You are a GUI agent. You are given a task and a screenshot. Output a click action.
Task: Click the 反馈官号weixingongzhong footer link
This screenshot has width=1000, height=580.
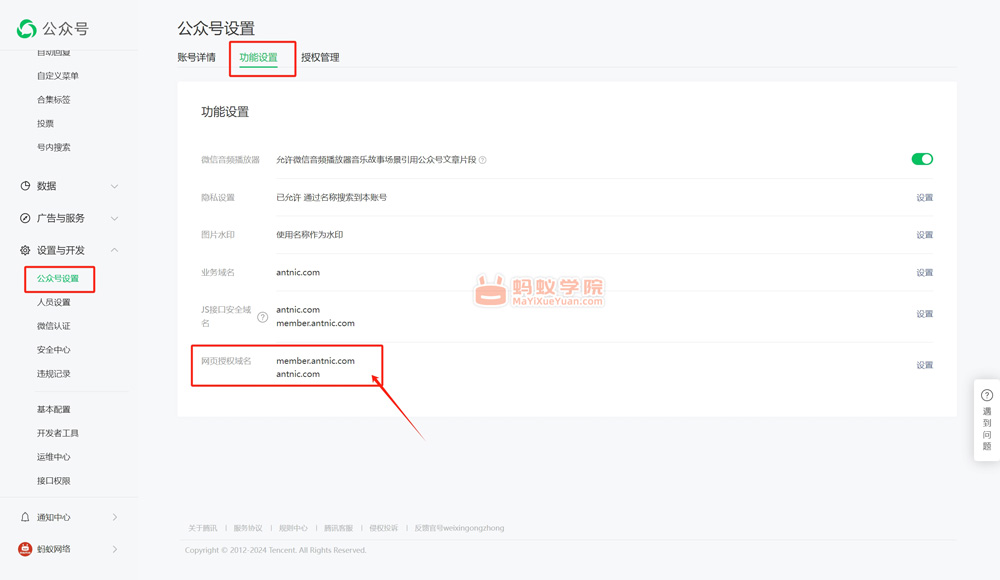(x=459, y=528)
